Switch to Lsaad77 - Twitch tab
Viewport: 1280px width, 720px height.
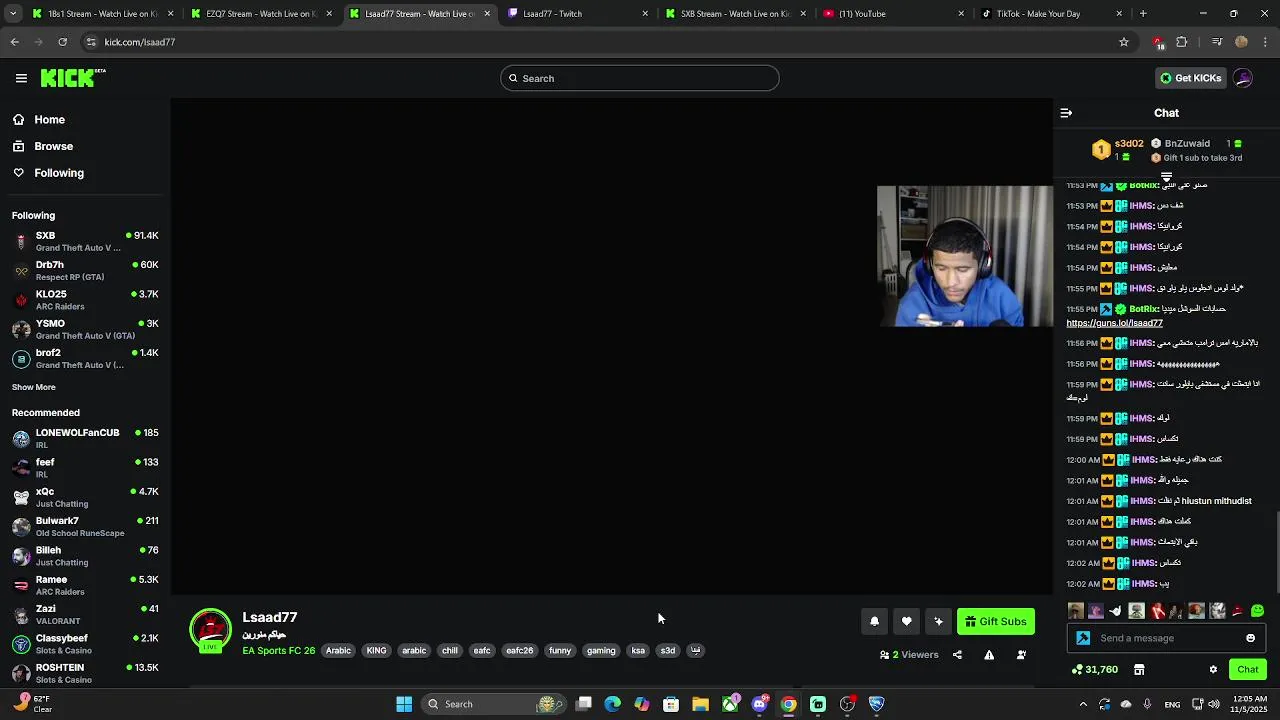point(576,14)
